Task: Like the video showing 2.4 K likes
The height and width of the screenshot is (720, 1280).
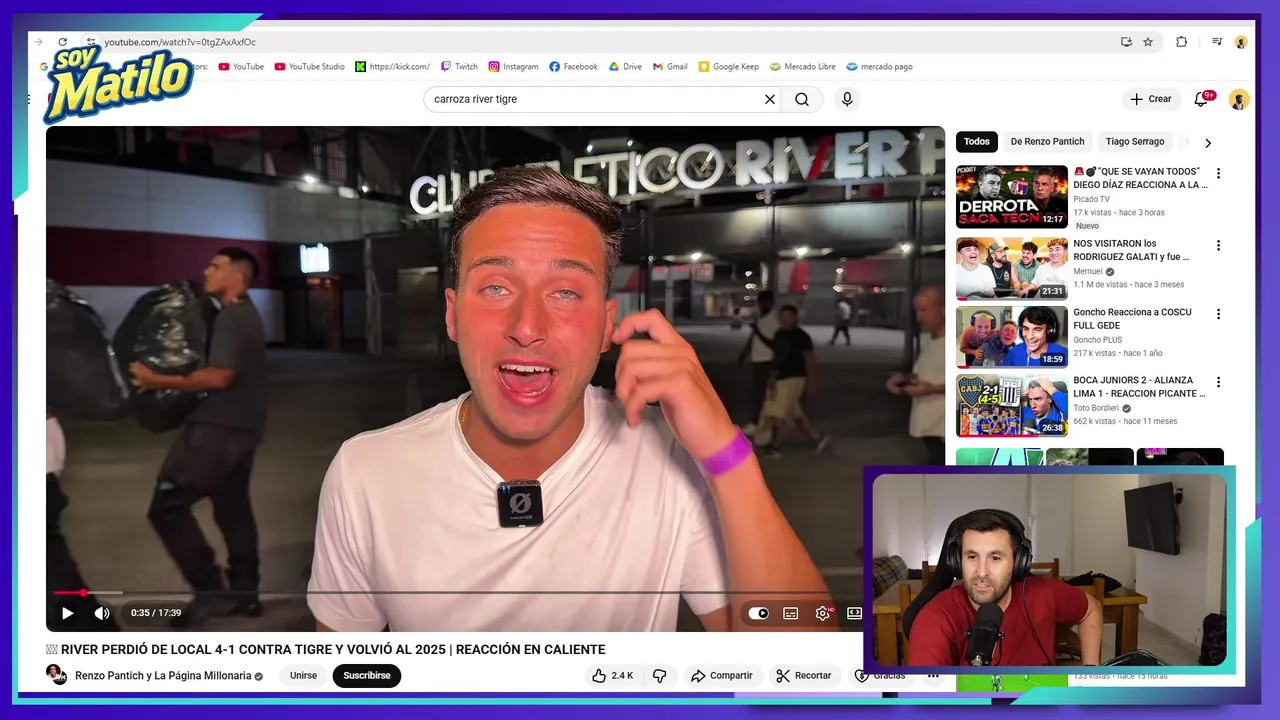Action: click(612, 676)
